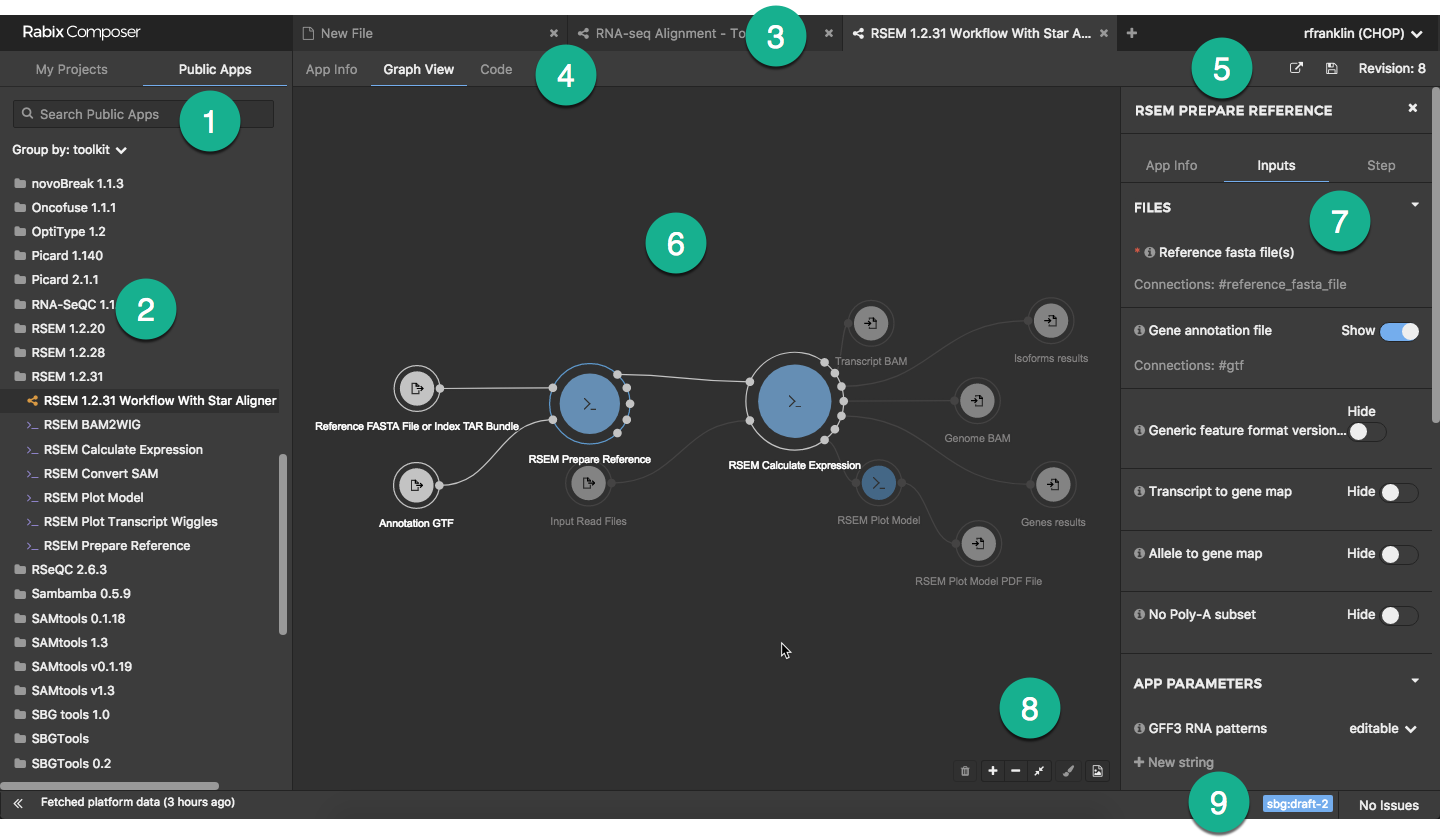Select the Annotation GTF input node
The width and height of the screenshot is (1440, 840).
(417, 486)
